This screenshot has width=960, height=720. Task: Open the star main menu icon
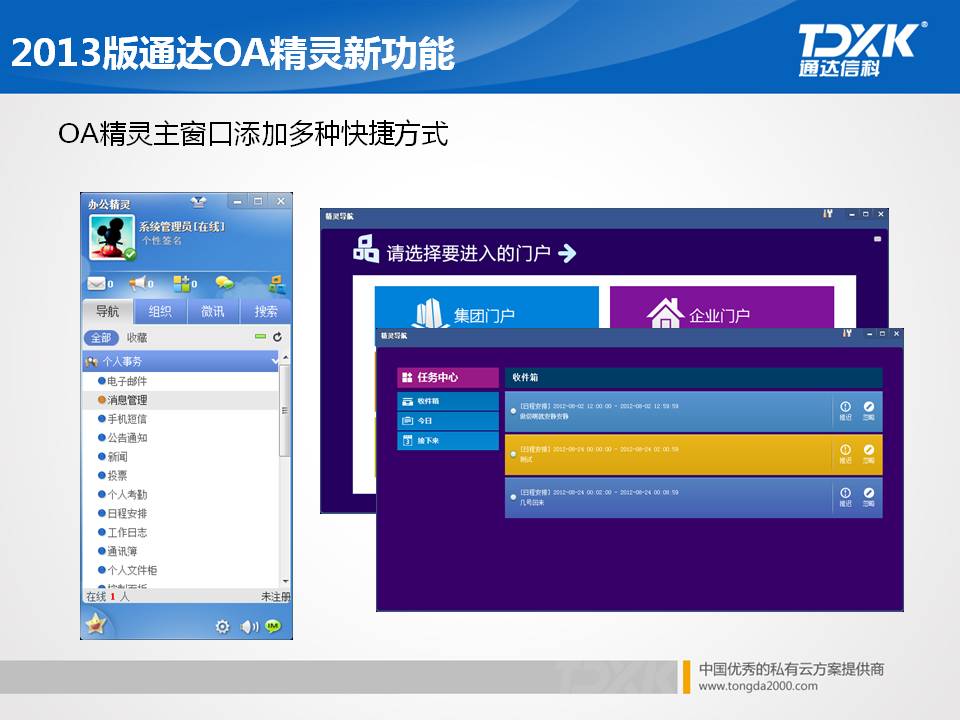pos(96,624)
